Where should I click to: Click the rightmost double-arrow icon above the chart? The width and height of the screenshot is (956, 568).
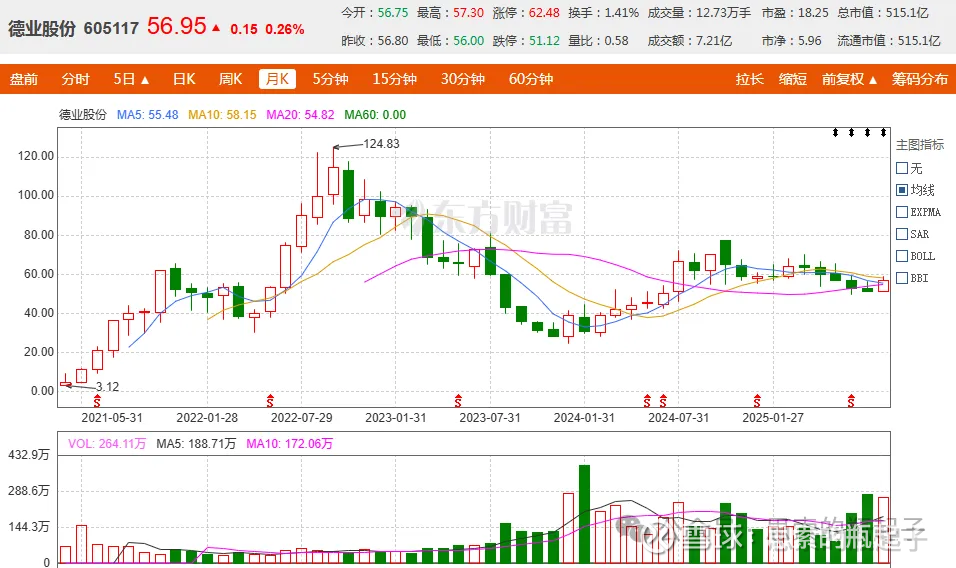coord(883,133)
